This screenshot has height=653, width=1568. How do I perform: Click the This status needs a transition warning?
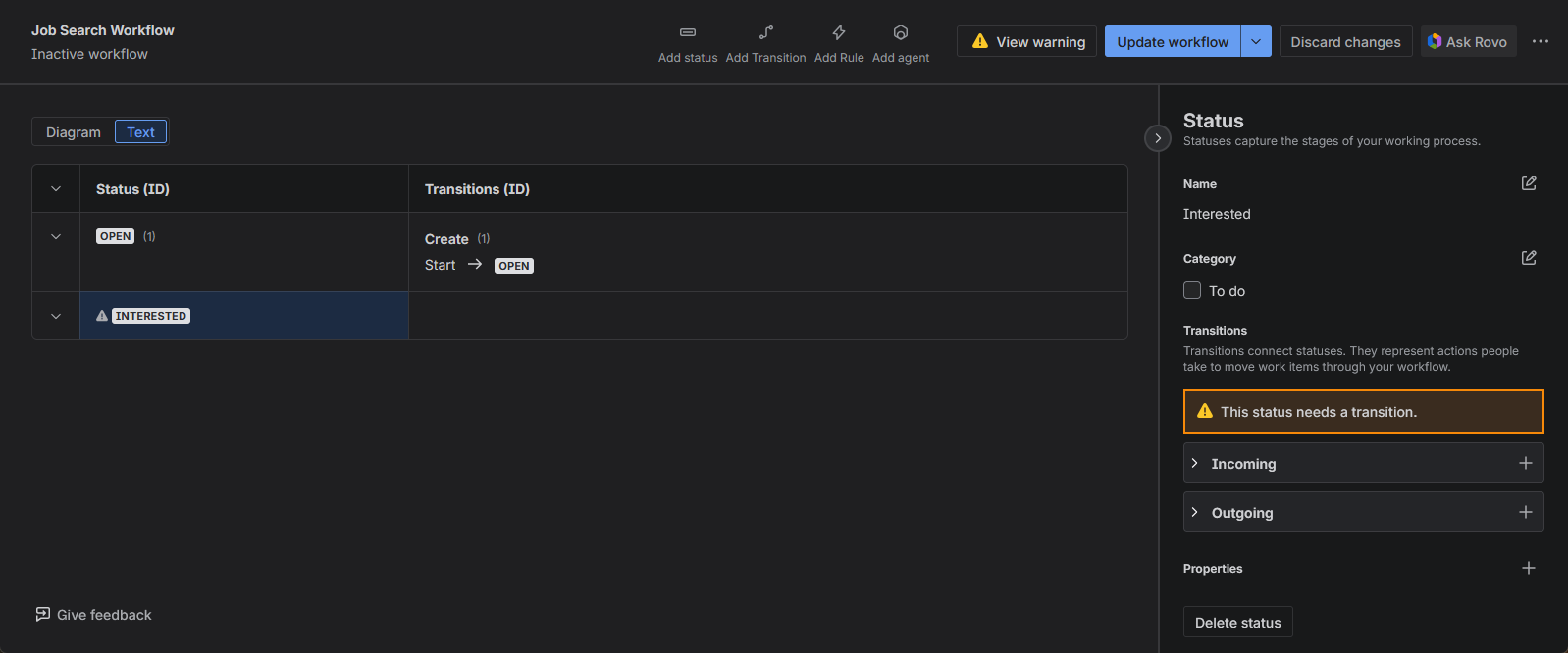coord(1364,412)
